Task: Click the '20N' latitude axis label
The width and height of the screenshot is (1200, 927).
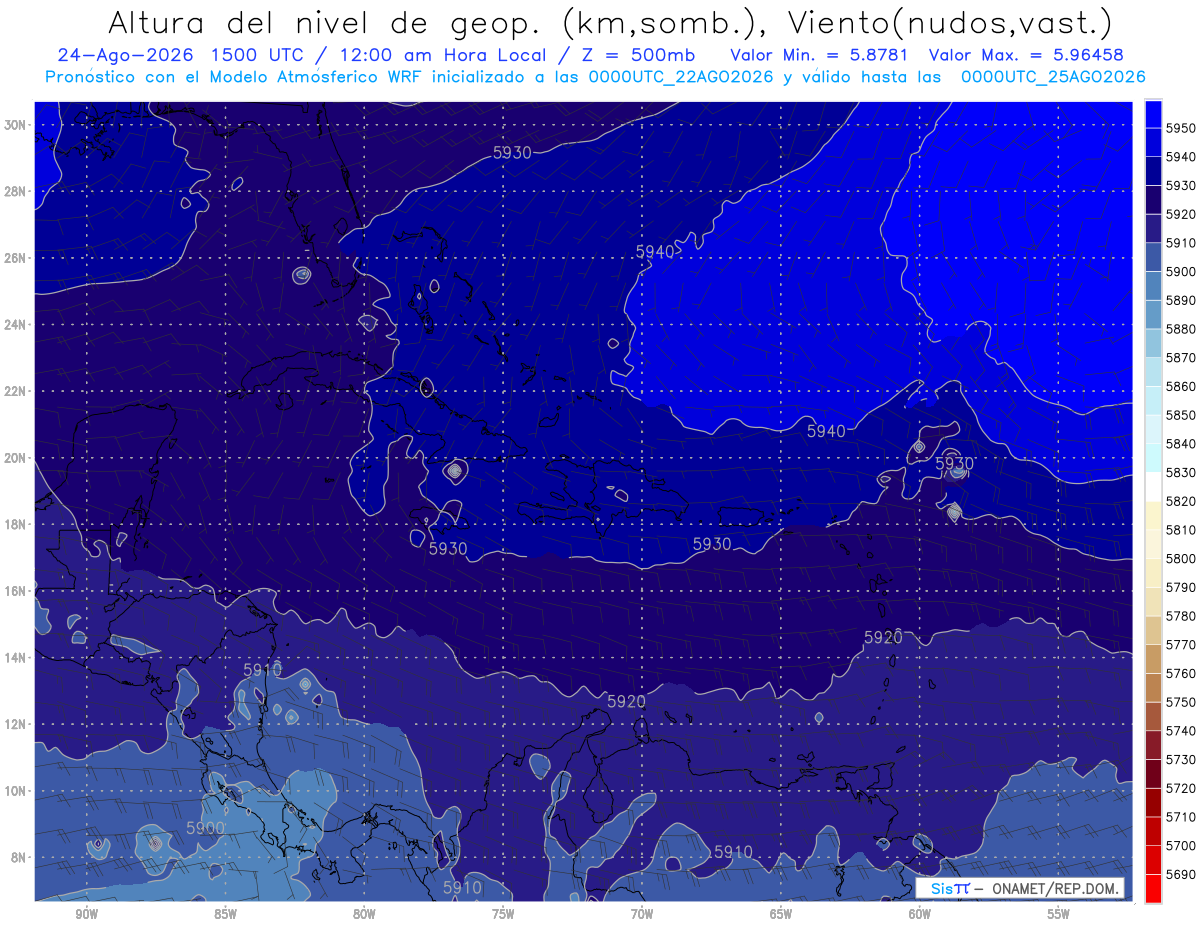Action: 16,458
